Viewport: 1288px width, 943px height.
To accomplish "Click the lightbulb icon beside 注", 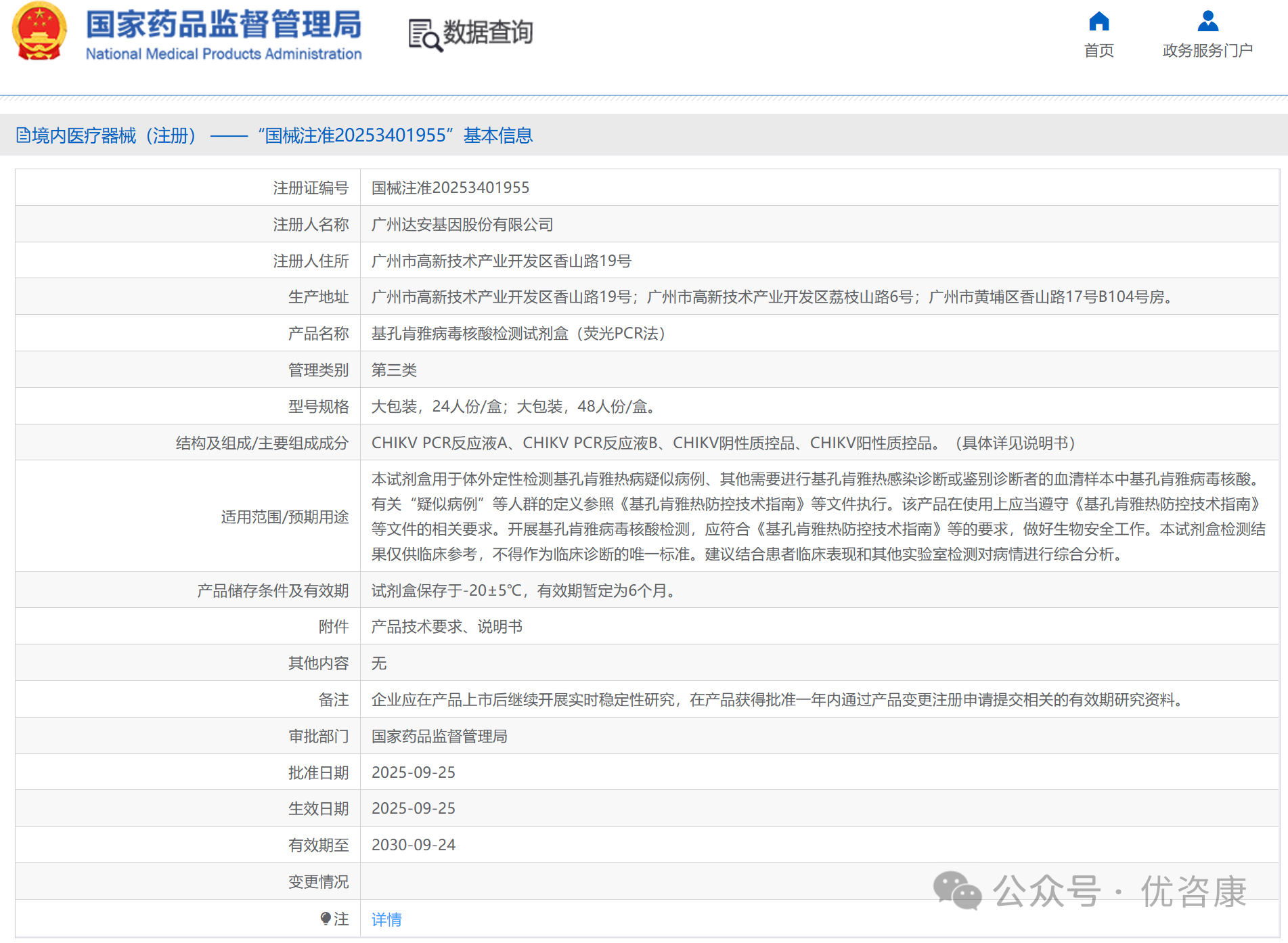I will coord(326,919).
